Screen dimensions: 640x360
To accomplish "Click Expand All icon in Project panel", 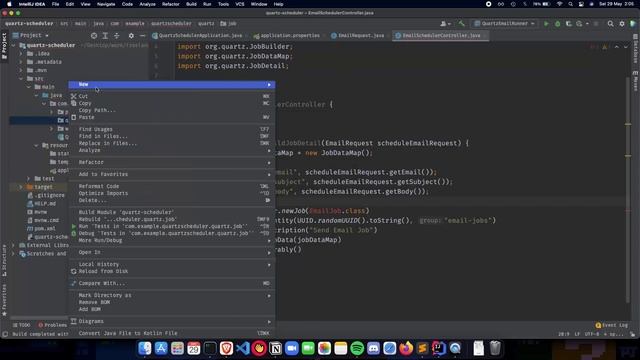I will coord(105,36).
